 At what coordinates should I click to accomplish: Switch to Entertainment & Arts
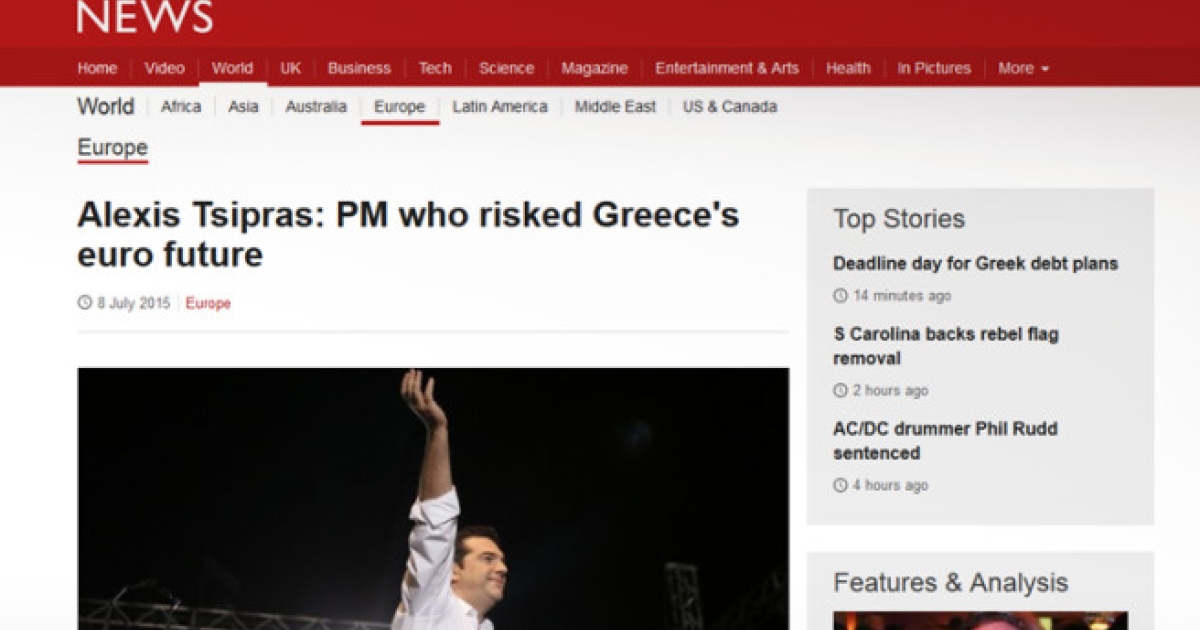(727, 68)
